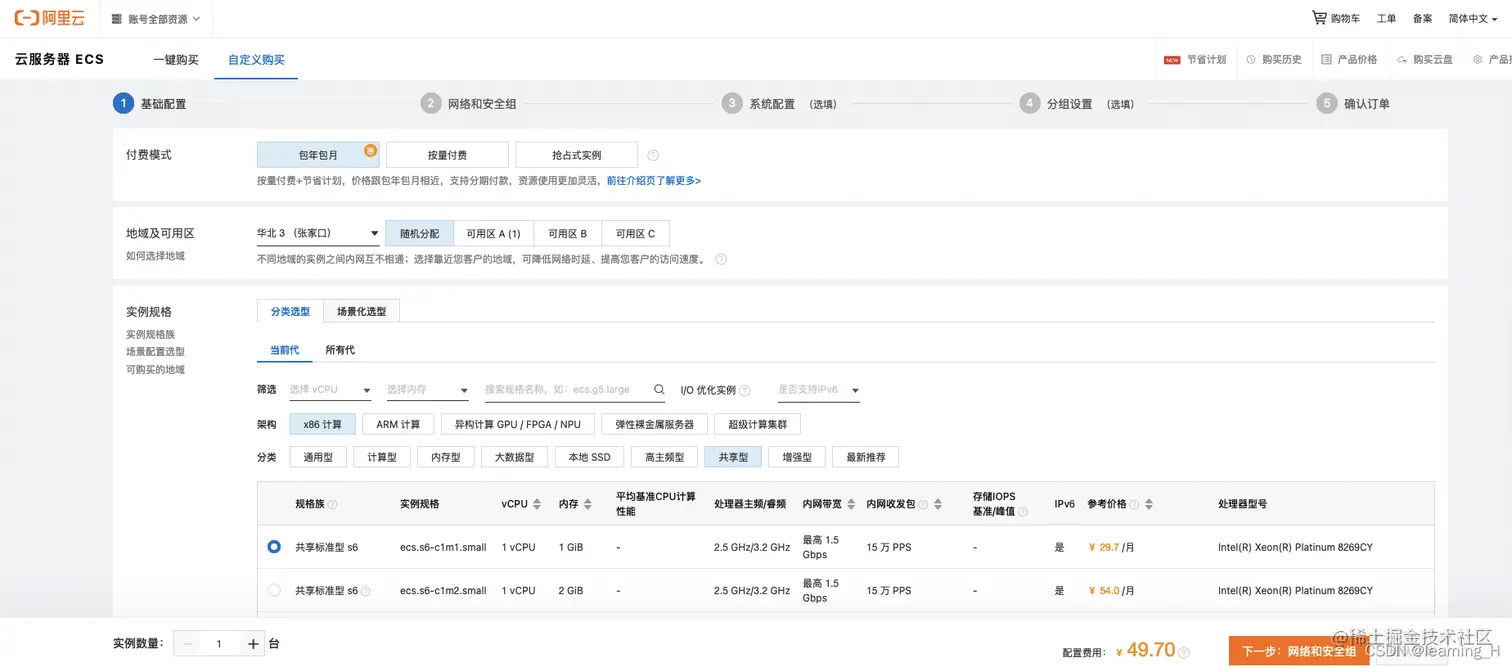Image resolution: width=1512 pixels, height=667 pixels.
Task: Open 购买历史 clock icon
Action: [1251, 60]
